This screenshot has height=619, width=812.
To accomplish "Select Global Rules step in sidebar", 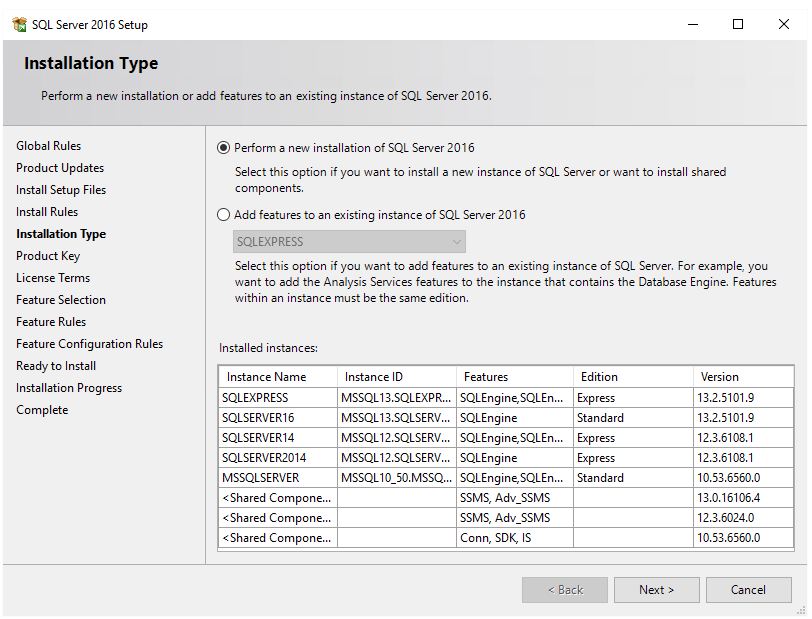I will pyautogui.click(x=49, y=146).
